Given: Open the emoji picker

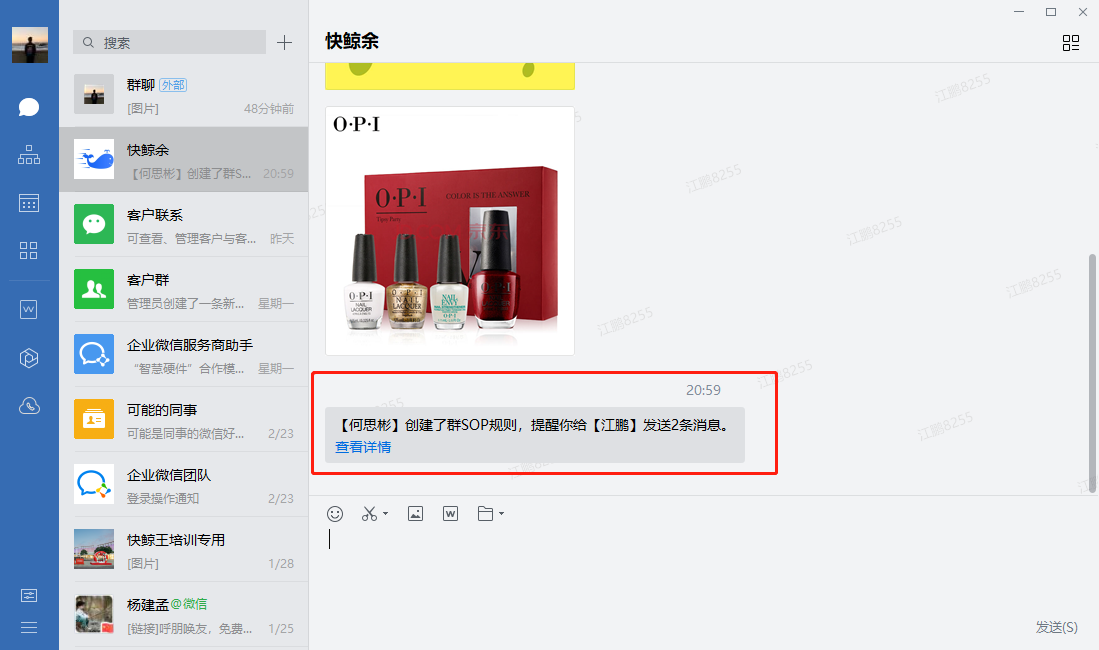Looking at the screenshot, I should click(335, 514).
